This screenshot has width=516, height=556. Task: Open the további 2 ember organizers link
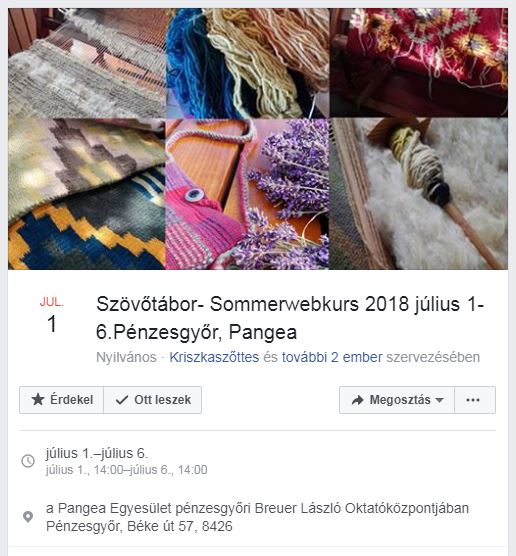point(332,357)
